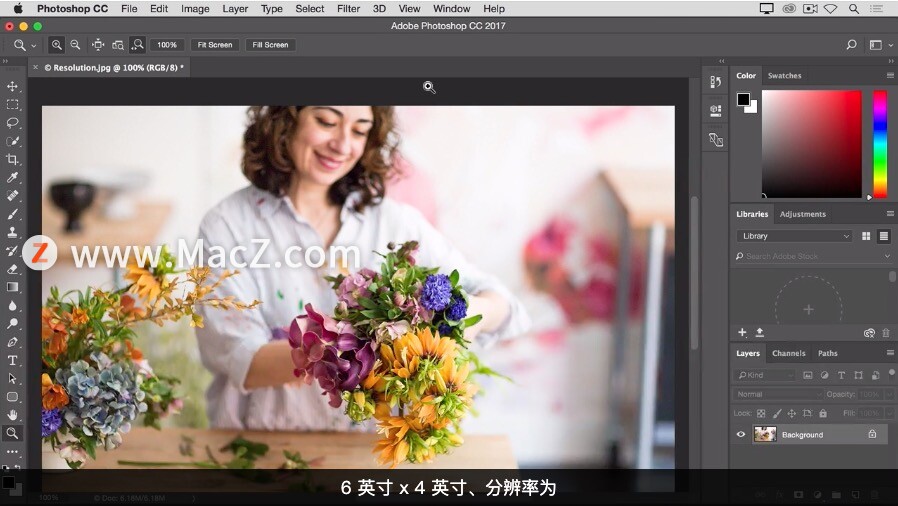Select the Spot Healing Brush tool
This screenshot has width=898, height=506.
pyautogui.click(x=12, y=196)
